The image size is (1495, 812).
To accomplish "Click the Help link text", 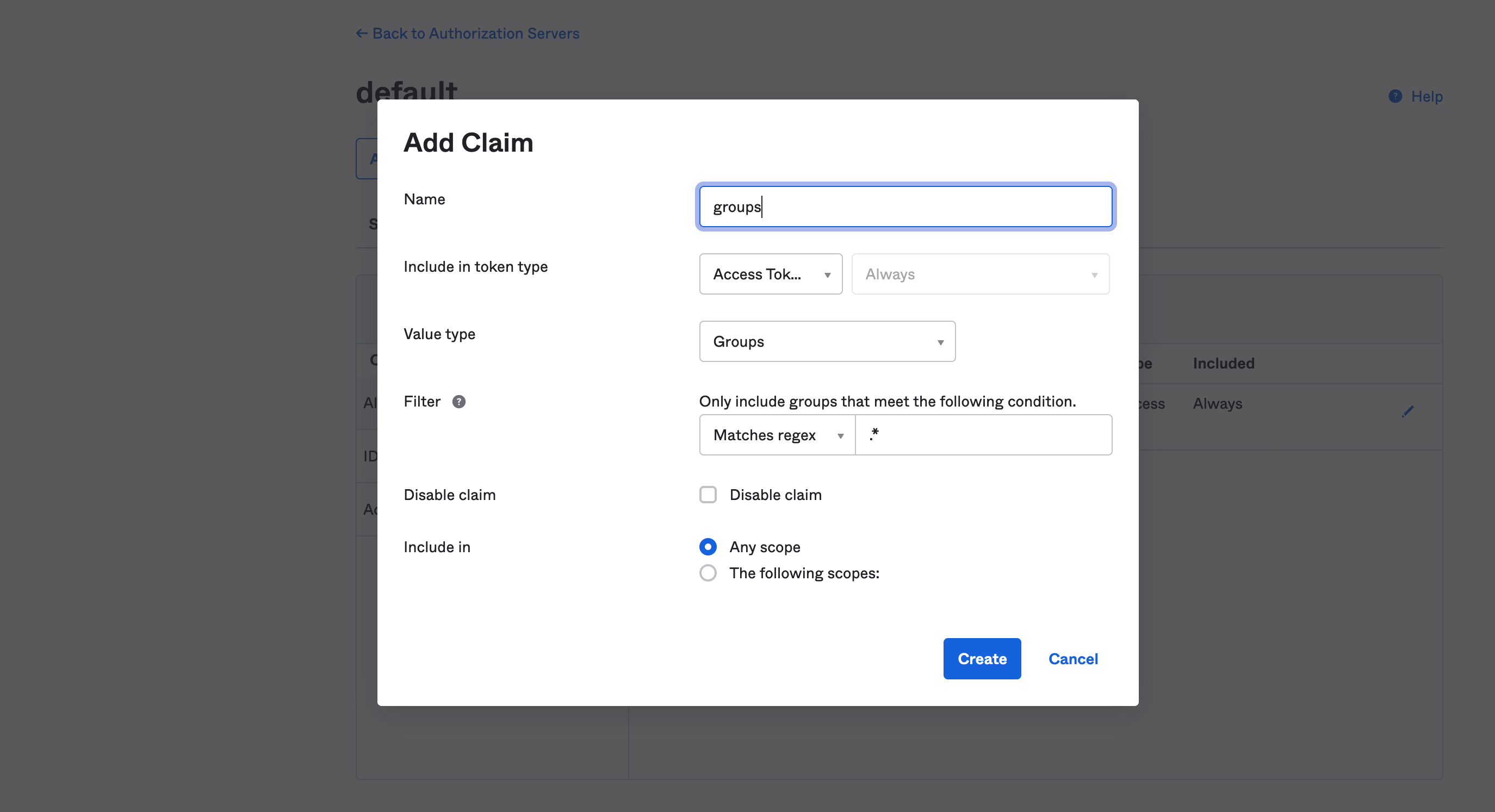I will tap(1426, 96).
